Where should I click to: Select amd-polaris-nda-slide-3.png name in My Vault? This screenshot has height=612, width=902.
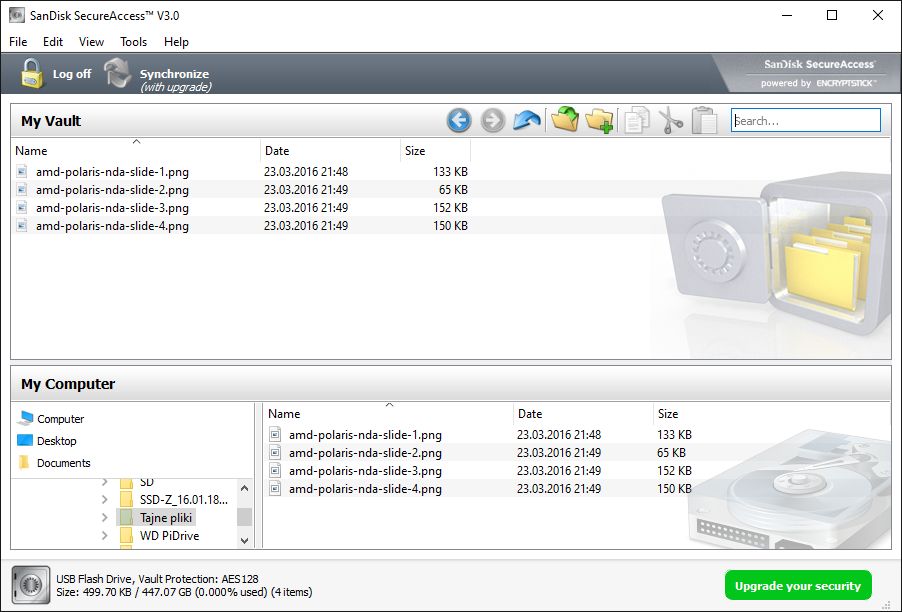coord(112,207)
